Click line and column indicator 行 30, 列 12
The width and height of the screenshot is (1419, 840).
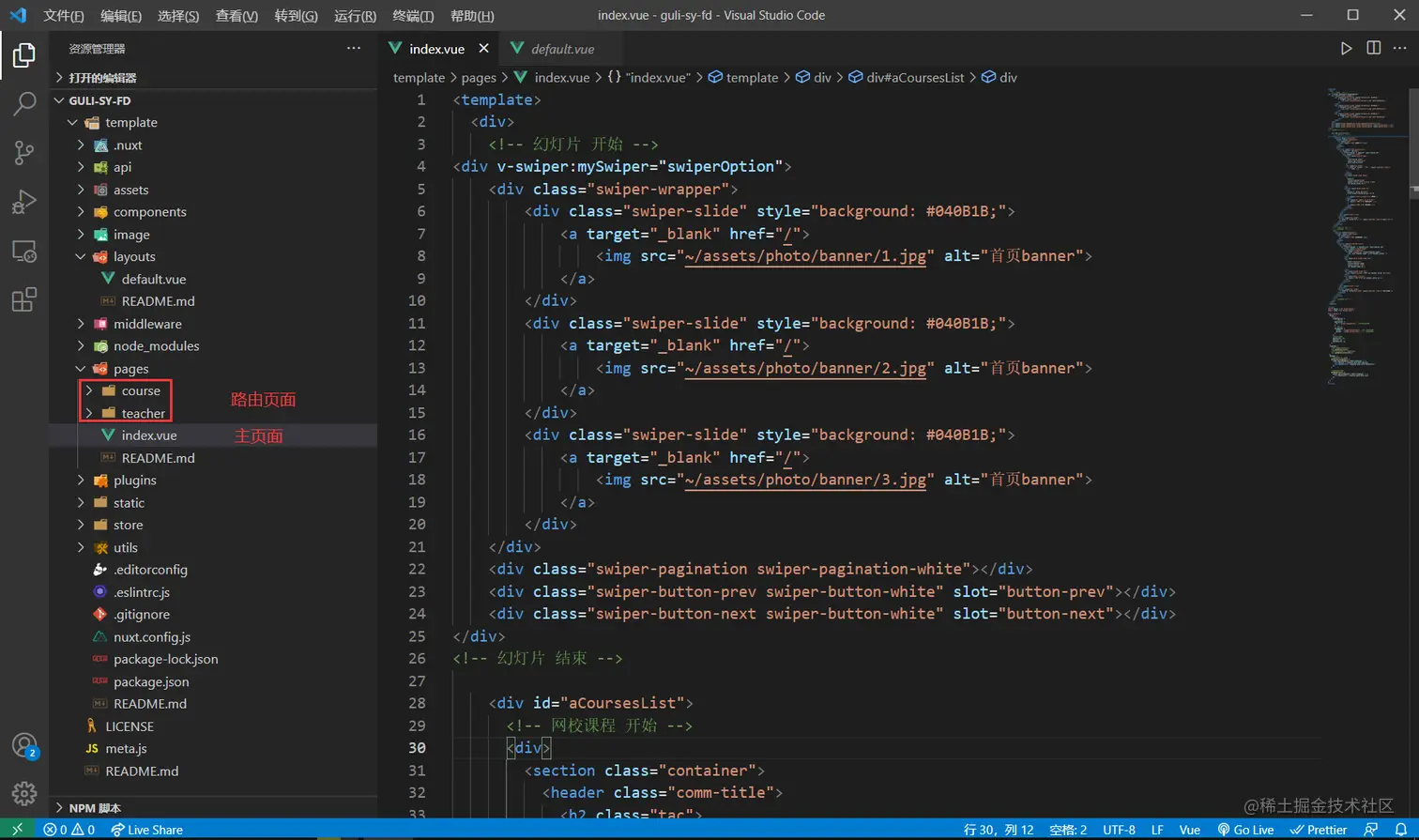point(999,830)
